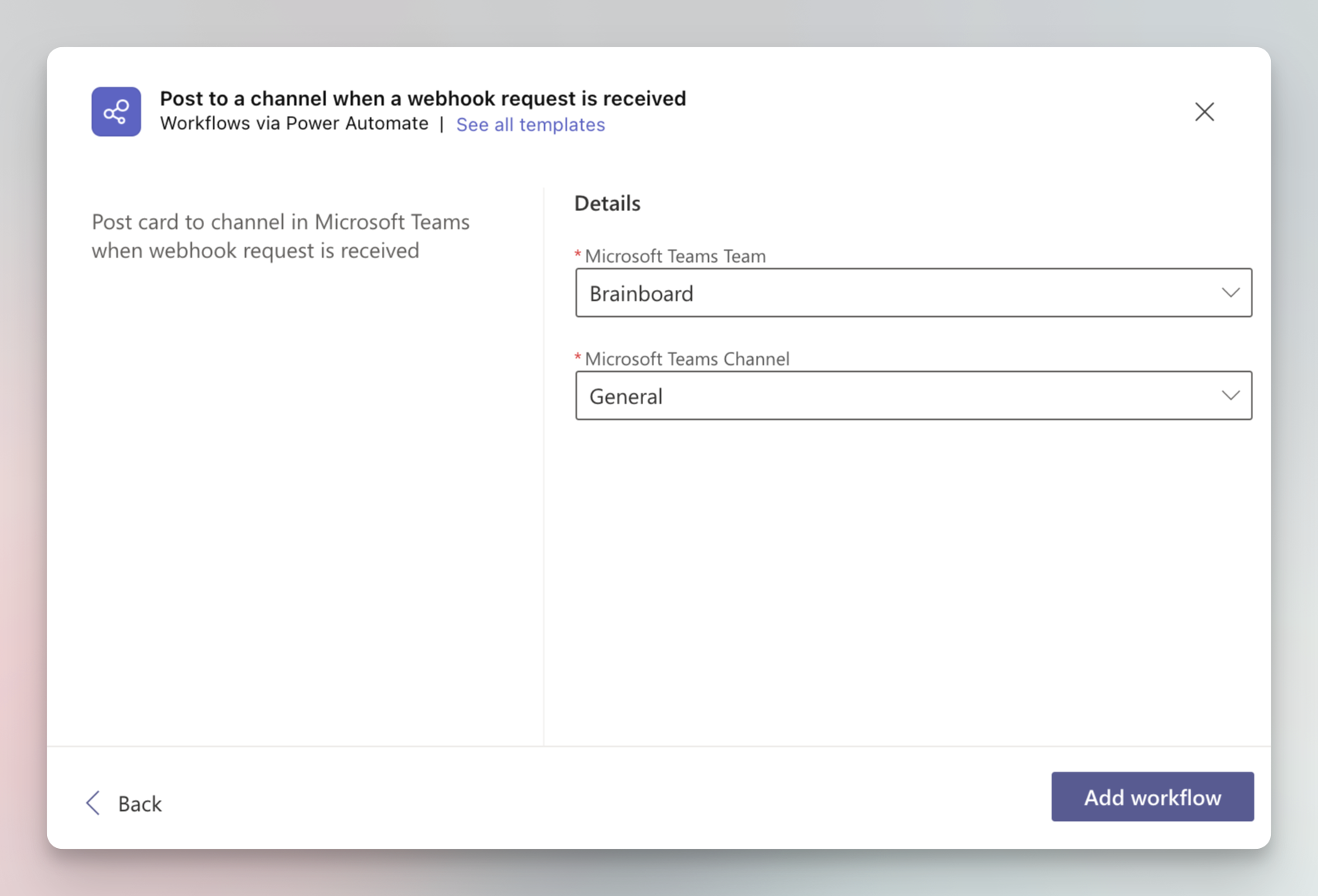Viewport: 1318px width, 896px height.
Task: Click the pipe separator before See all templates
Action: coord(441,124)
